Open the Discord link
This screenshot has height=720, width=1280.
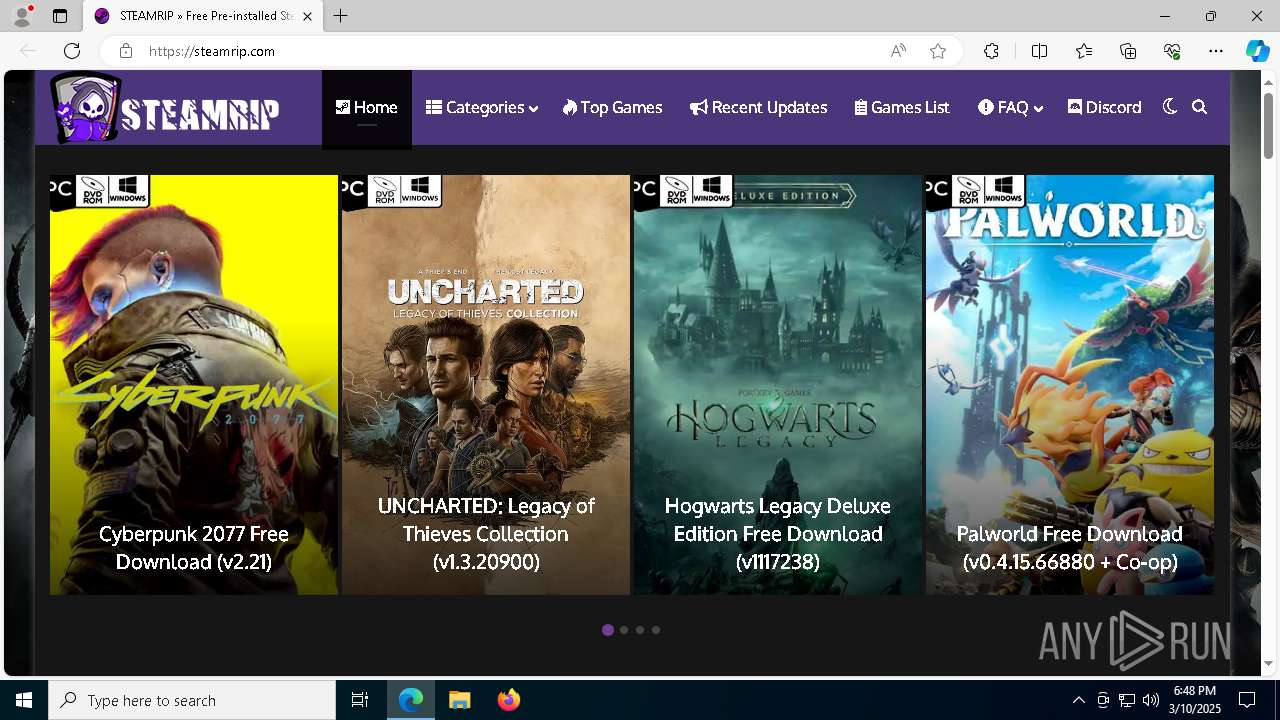point(1105,107)
